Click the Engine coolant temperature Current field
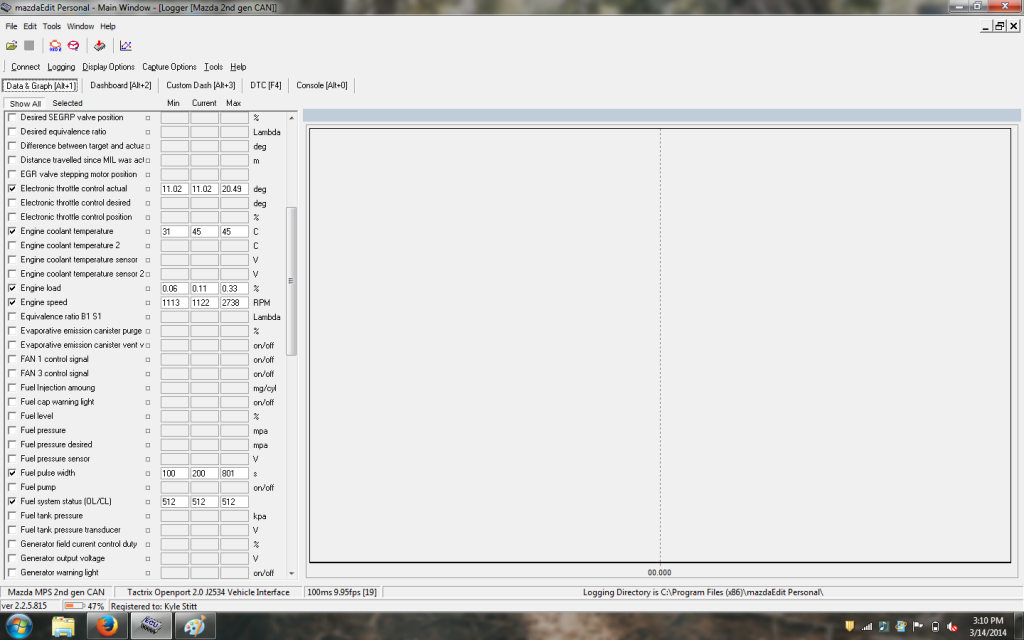The width and height of the screenshot is (1024, 640). pyautogui.click(x=204, y=232)
